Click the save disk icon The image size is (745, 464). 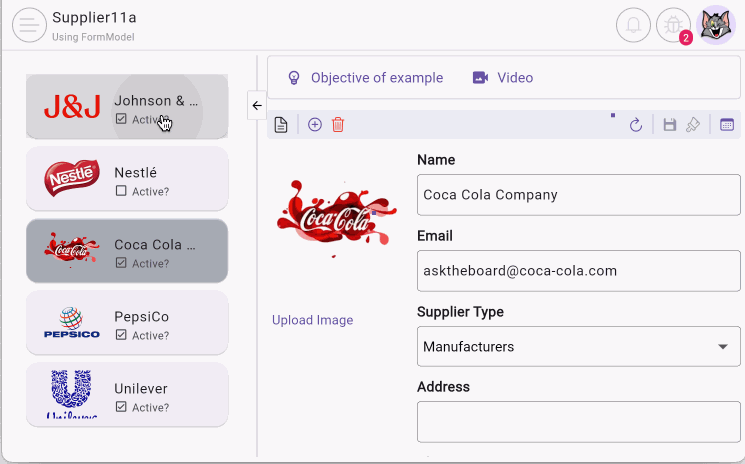[670, 125]
